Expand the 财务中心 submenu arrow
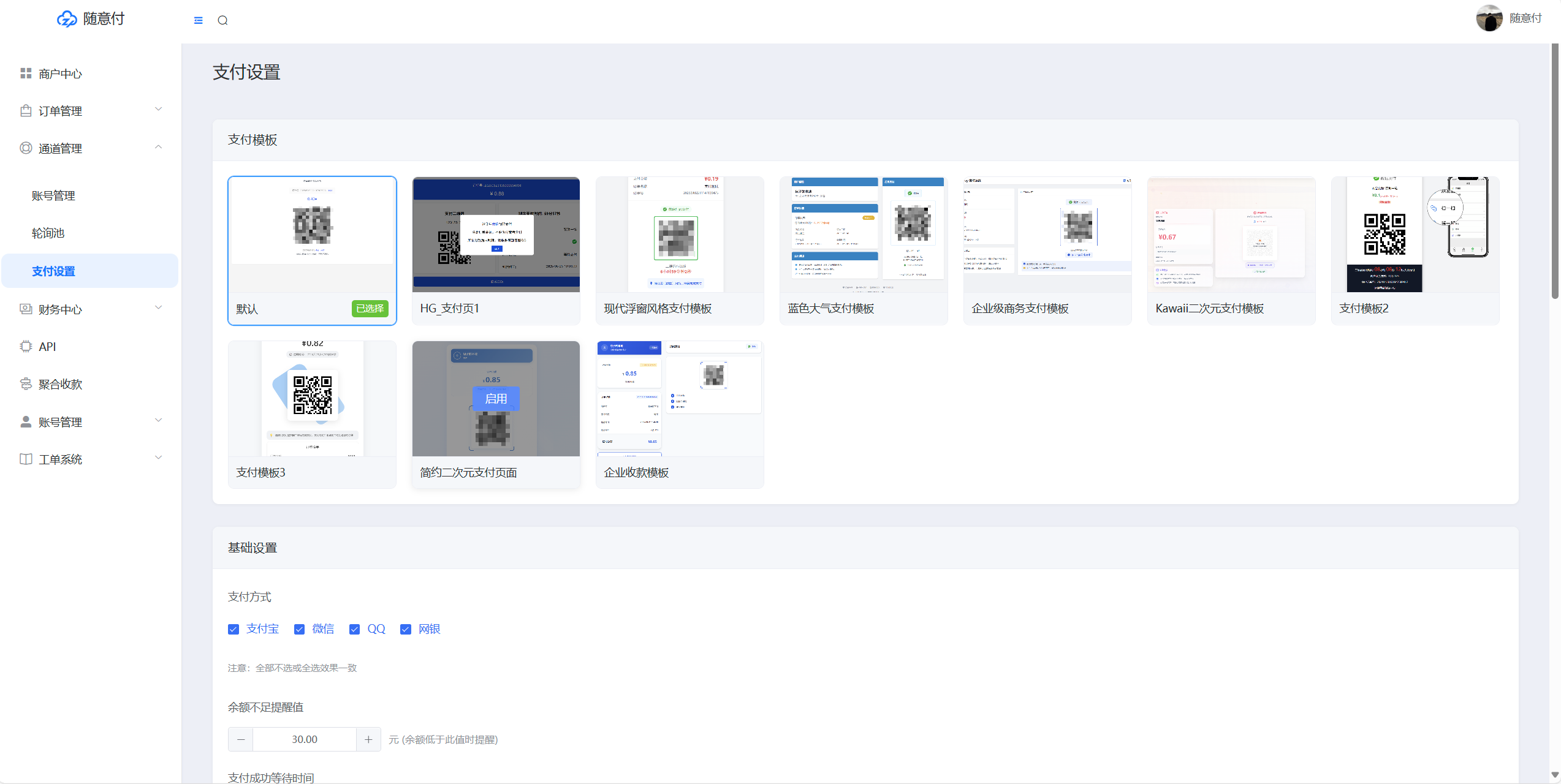1561x784 pixels. pos(158,308)
